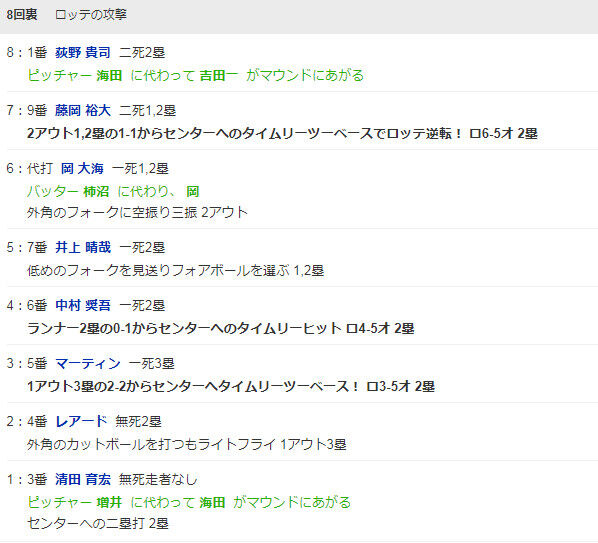598x543 pixels.
Task: Click batter change text 柿沼 に代わり、岡
Action: 113,191
